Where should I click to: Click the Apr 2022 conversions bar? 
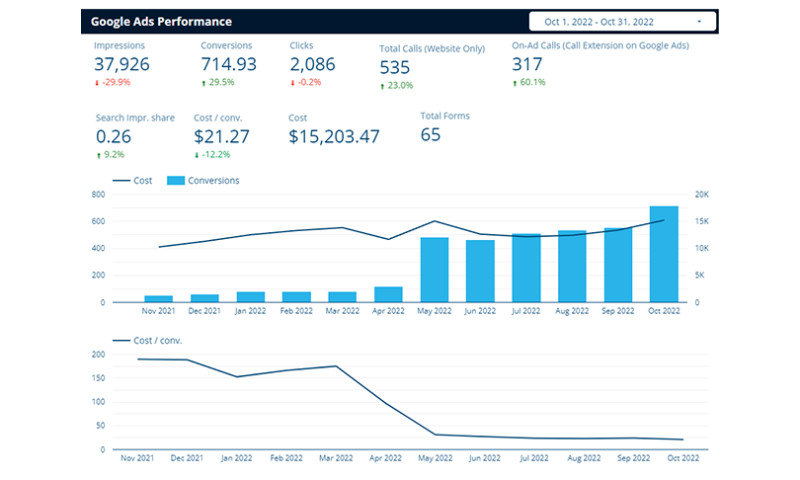[388, 294]
